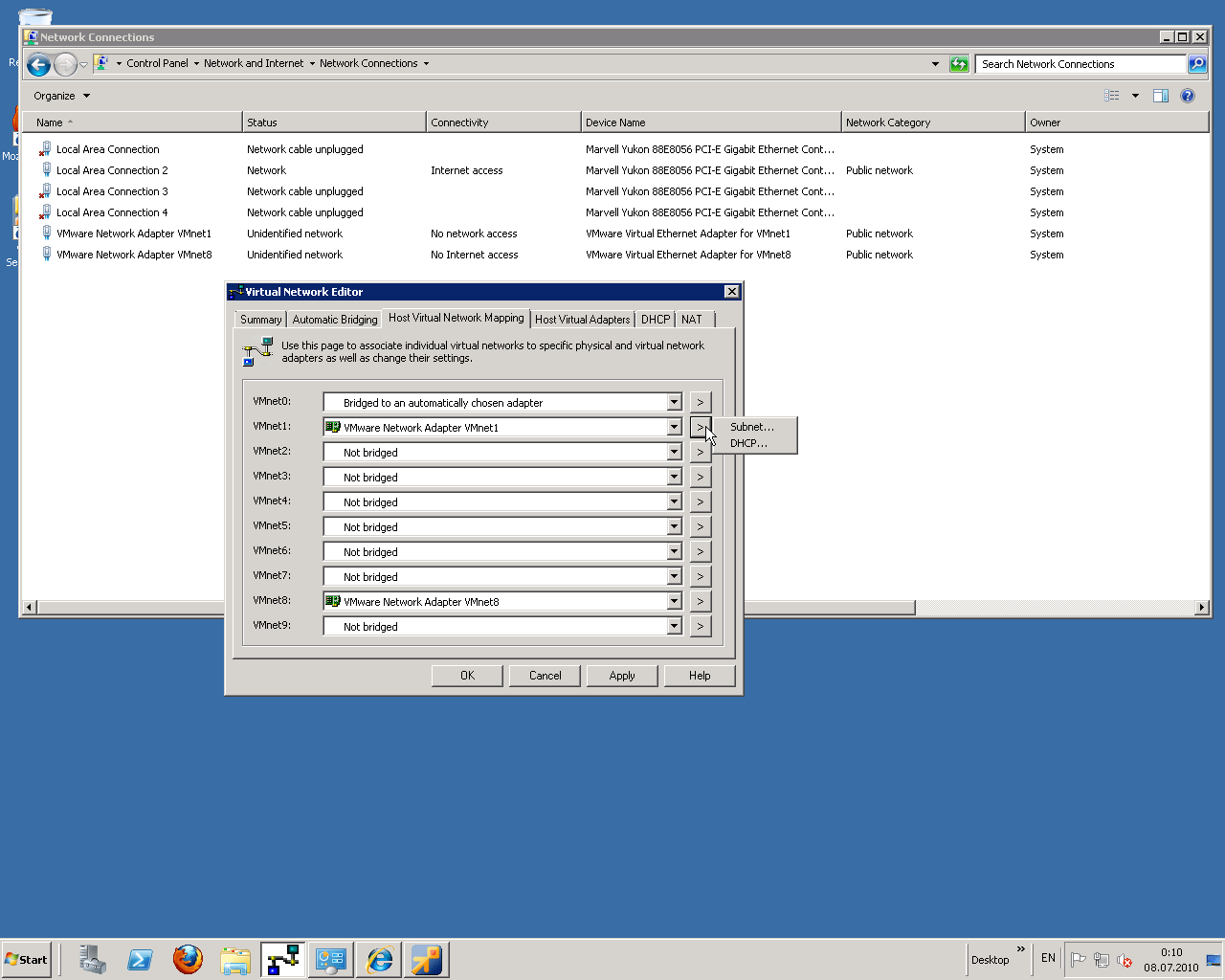Open the VMnet9 adapter dropdown

674,627
